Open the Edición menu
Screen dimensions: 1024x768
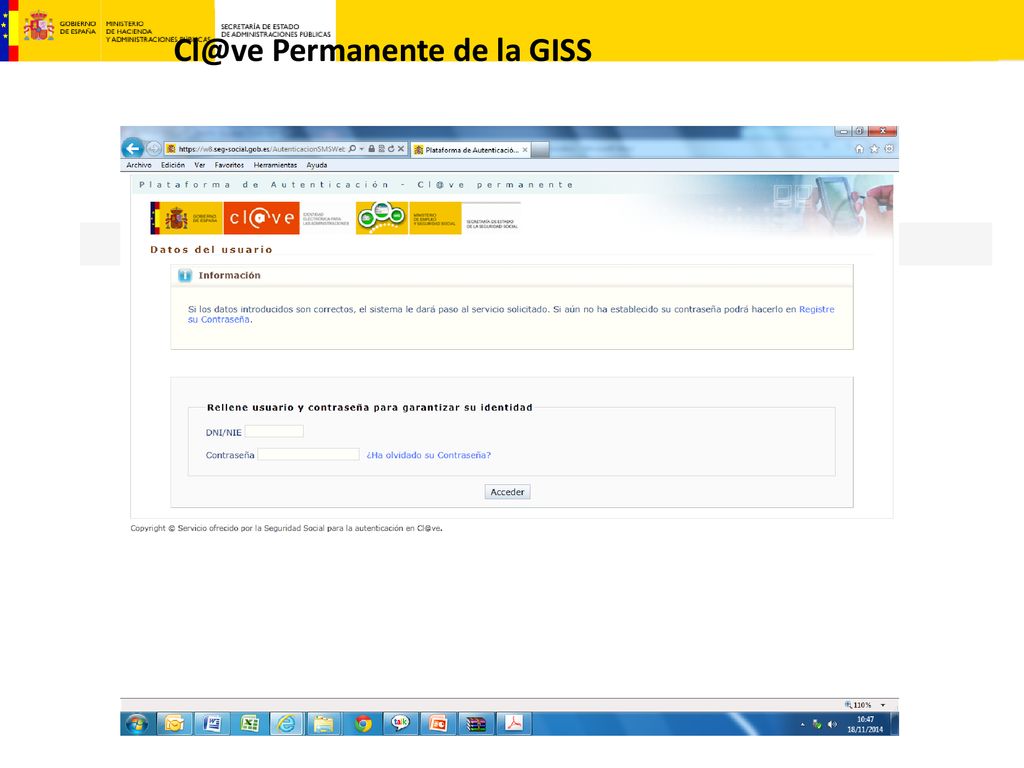(172, 165)
